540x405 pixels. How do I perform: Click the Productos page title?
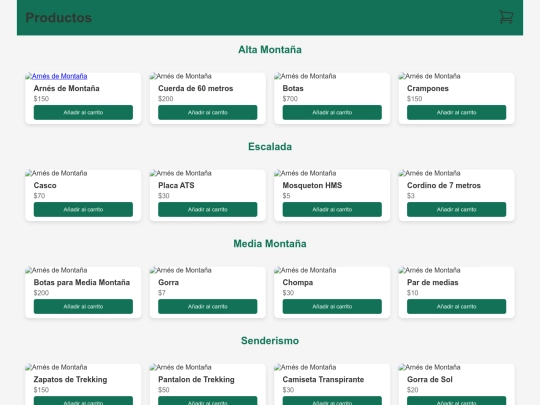pyautogui.click(x=59, y=18)
